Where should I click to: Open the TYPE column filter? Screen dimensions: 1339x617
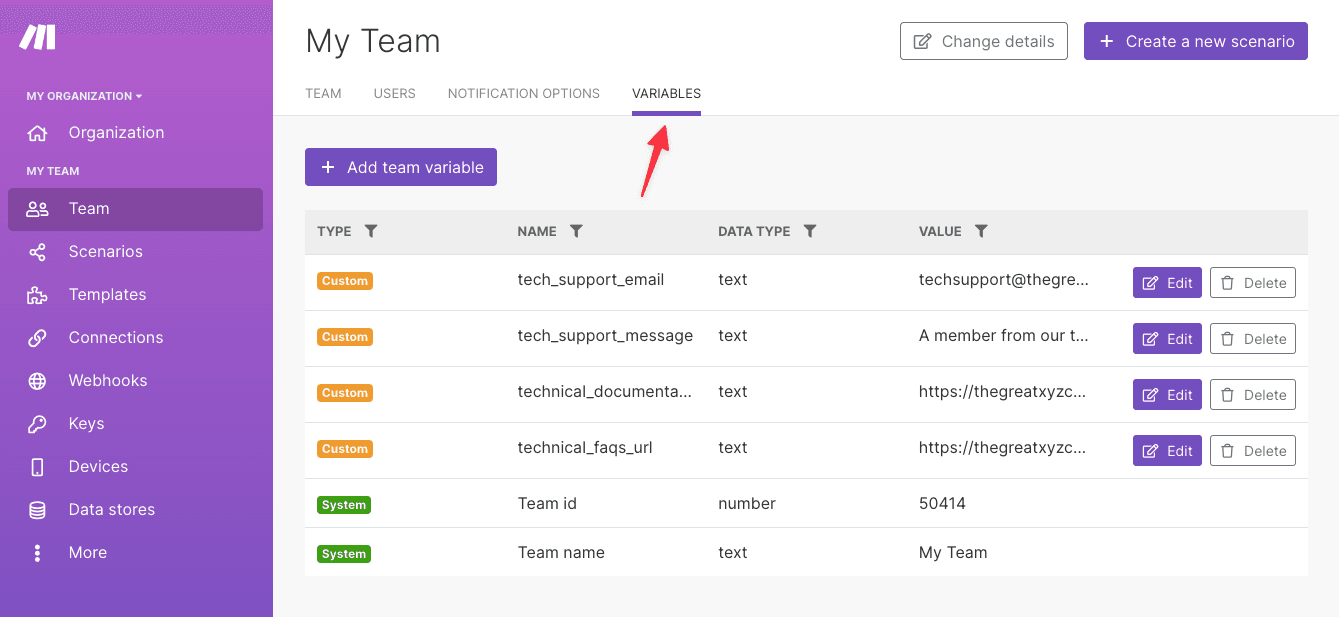click(370, 231)
